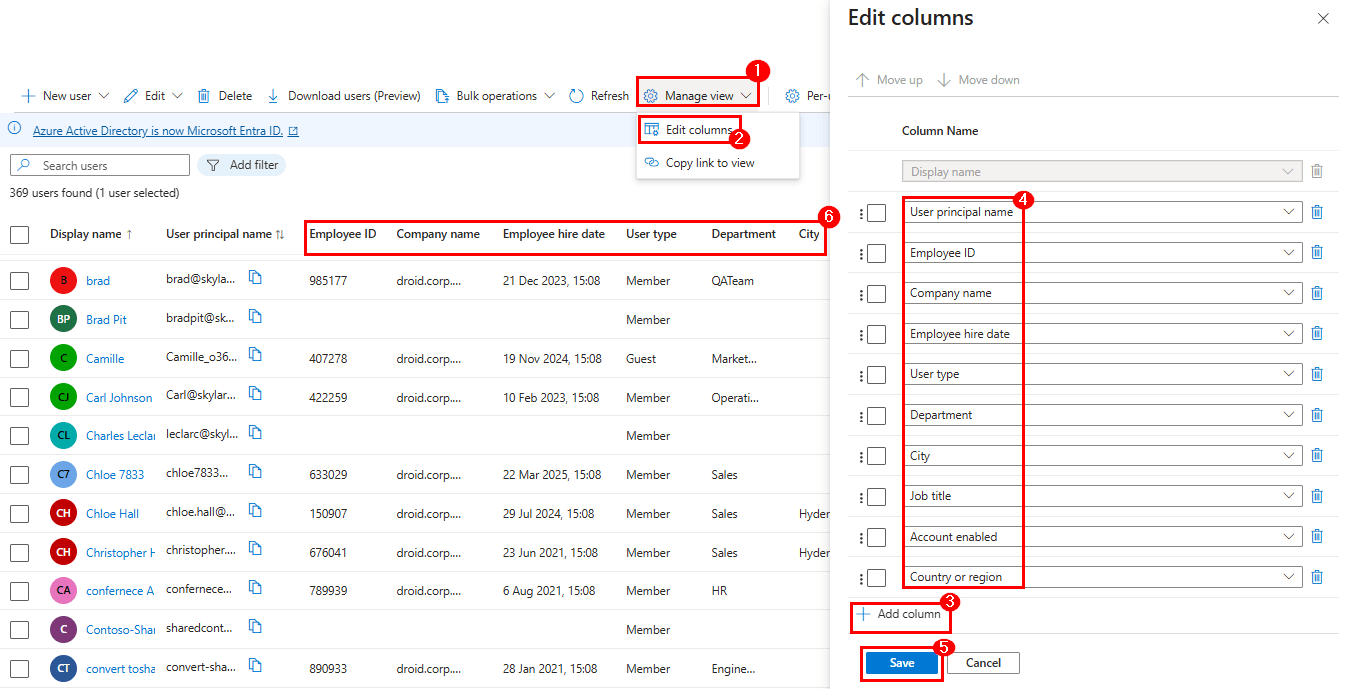This screenshot has height=689, width=1348.
Task: Choose Copy link to view
Action: coord(699,163)
